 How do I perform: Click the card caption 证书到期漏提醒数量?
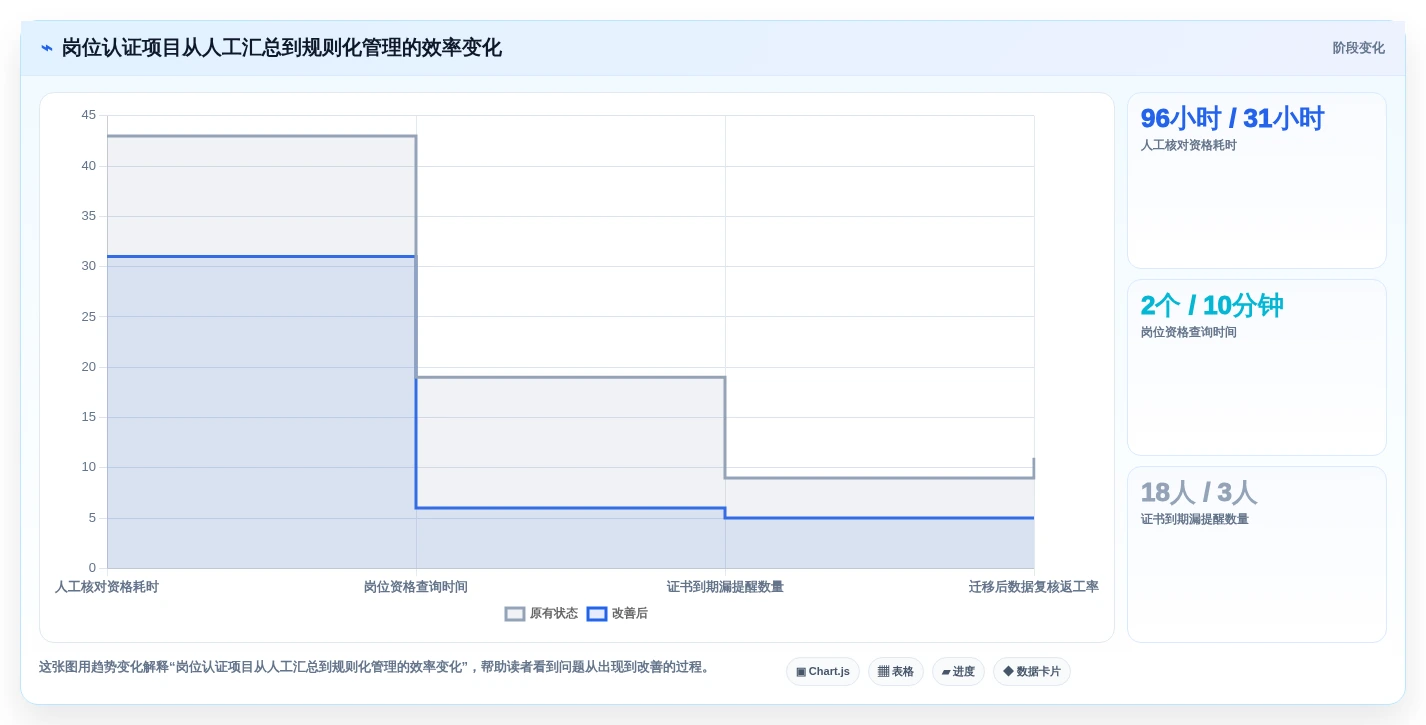1195,519
